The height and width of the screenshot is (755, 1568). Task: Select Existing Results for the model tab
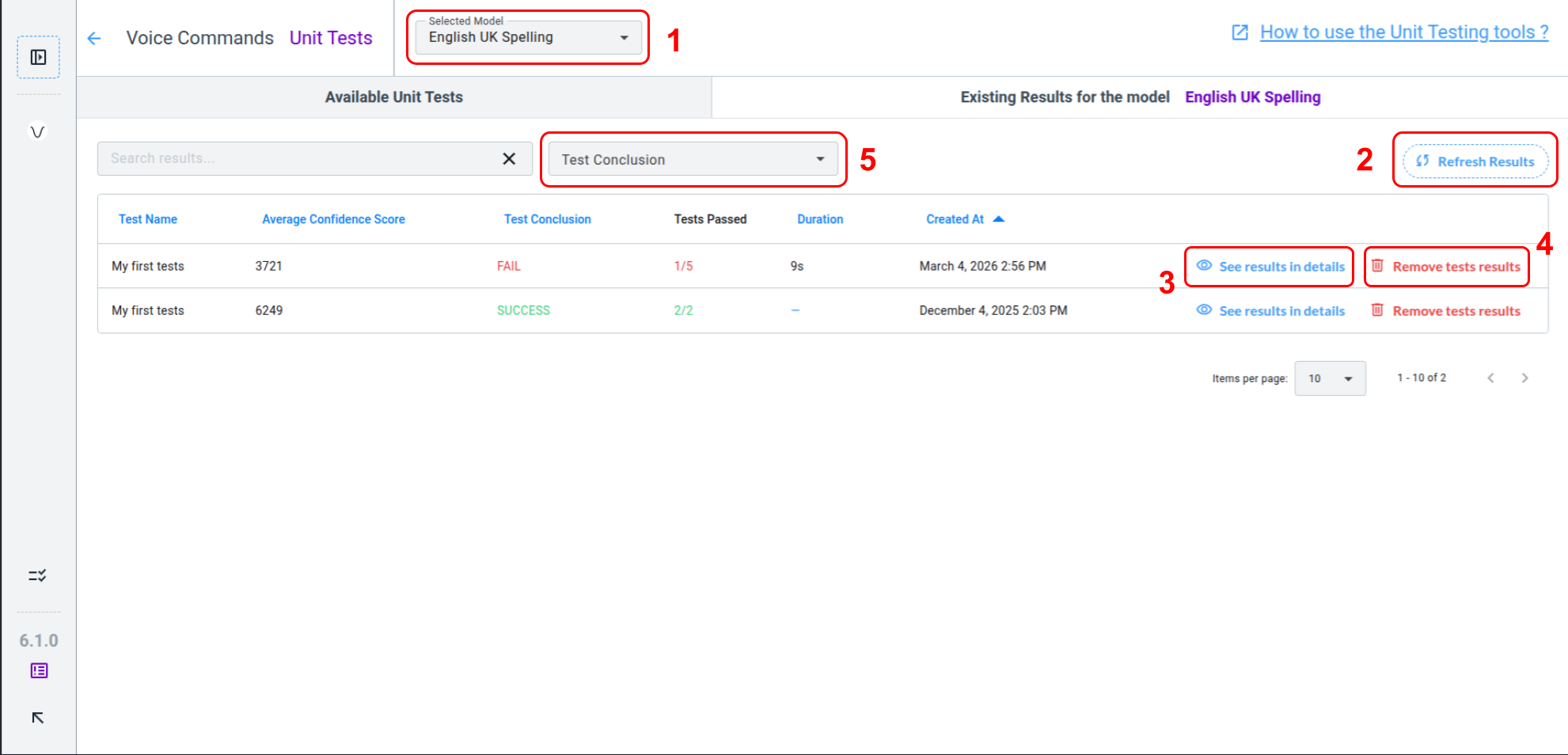[x=1140, y=97]
